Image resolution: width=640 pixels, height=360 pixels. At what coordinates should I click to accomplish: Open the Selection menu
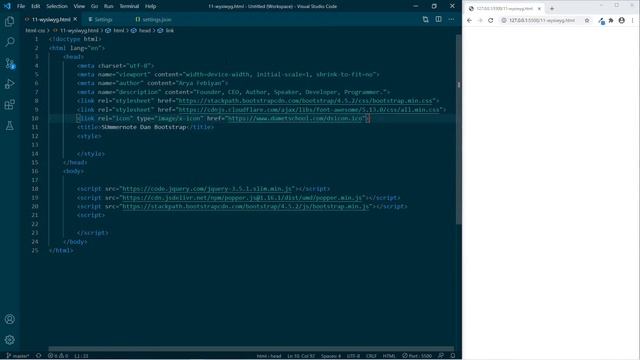[x=57, y=6]
